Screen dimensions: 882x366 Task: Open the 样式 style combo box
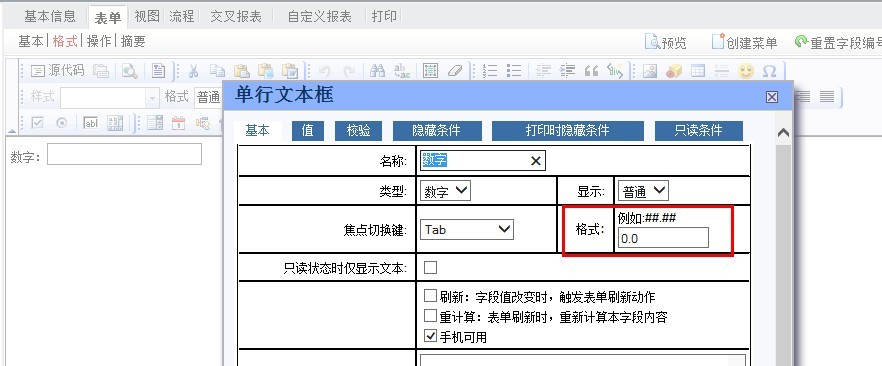click(110, 97)
